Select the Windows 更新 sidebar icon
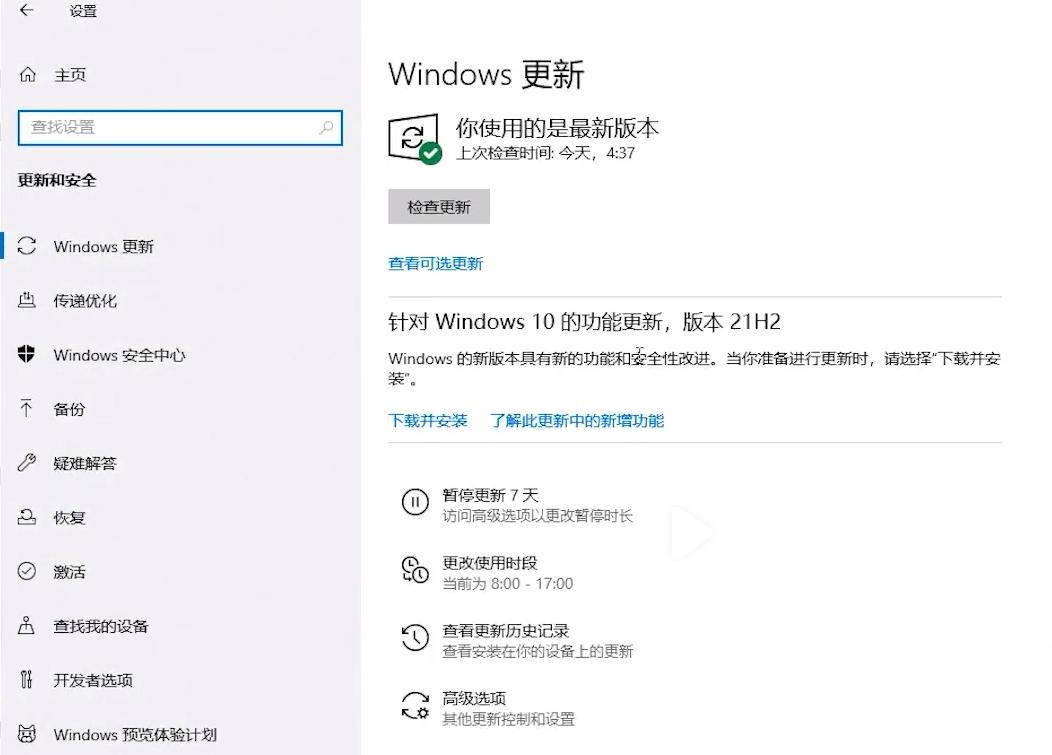This screenshot has width=1052, height=755. pyautogui.click(x=26, y=247)
